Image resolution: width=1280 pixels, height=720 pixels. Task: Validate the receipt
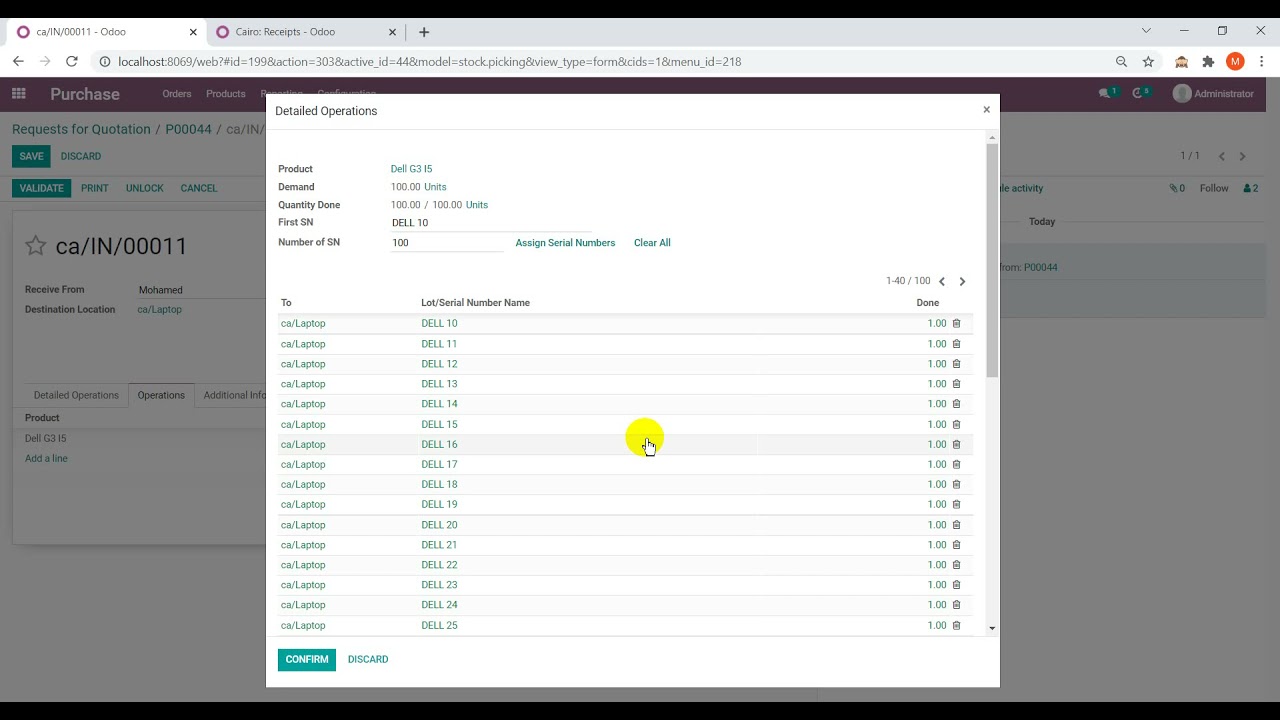[41, 188]
